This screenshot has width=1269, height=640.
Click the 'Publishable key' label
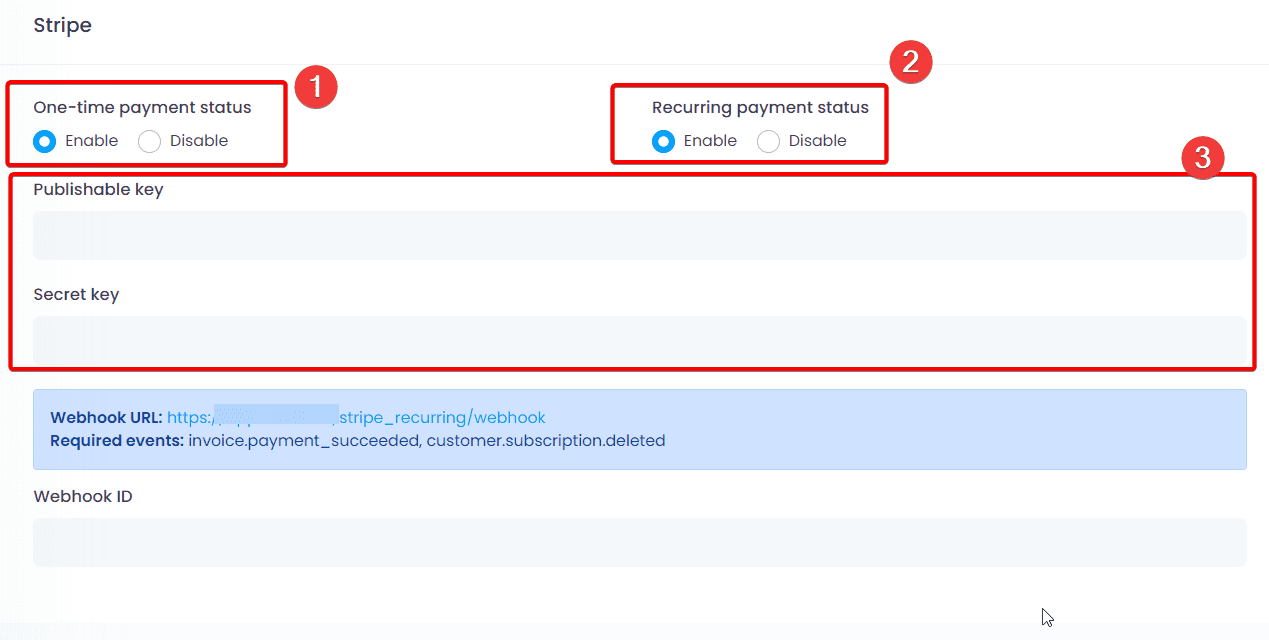[x=98, y=190]
